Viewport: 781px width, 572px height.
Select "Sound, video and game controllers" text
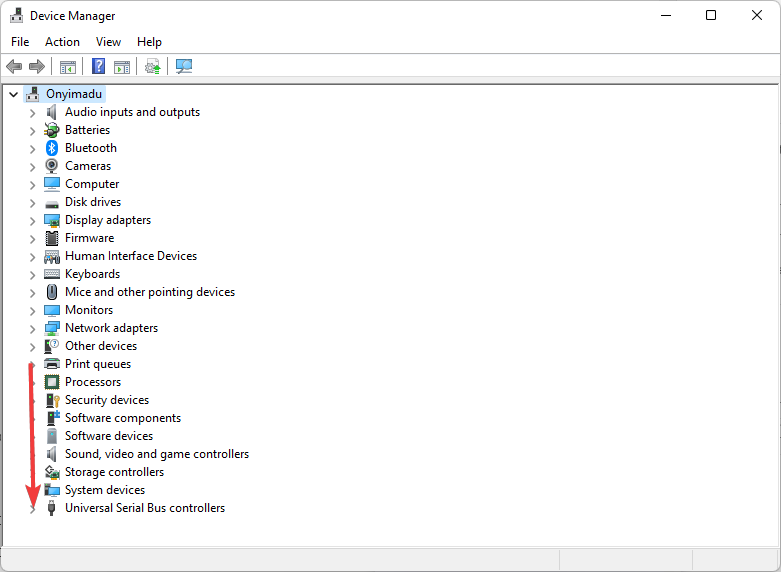[157, 454]
